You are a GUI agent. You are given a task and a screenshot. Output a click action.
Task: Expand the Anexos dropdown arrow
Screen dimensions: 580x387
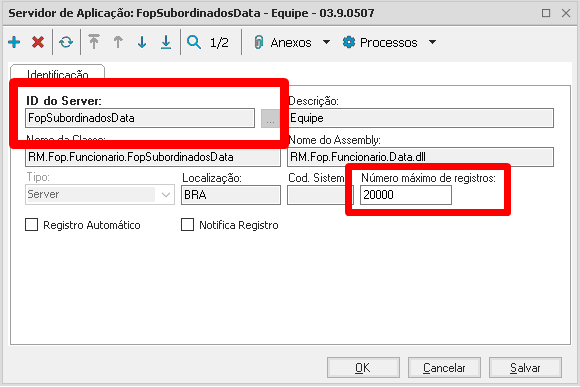click(x=326, y=42)
